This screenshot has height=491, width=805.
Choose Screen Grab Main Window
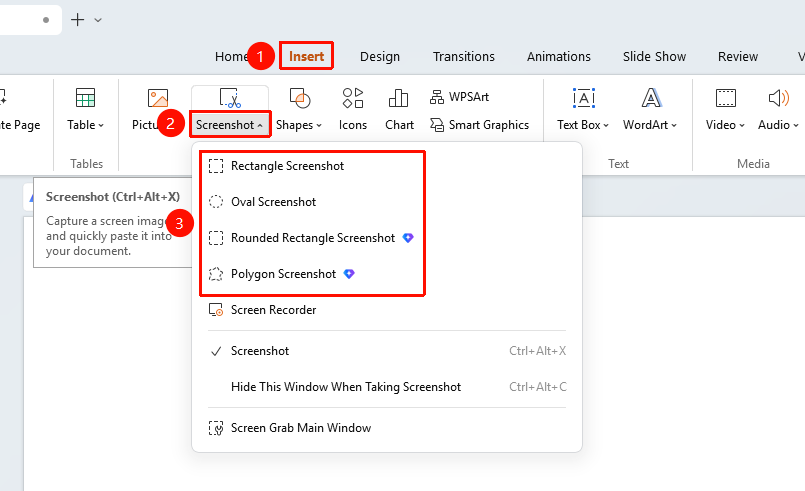pyautogui.click(x=387, y=428)
